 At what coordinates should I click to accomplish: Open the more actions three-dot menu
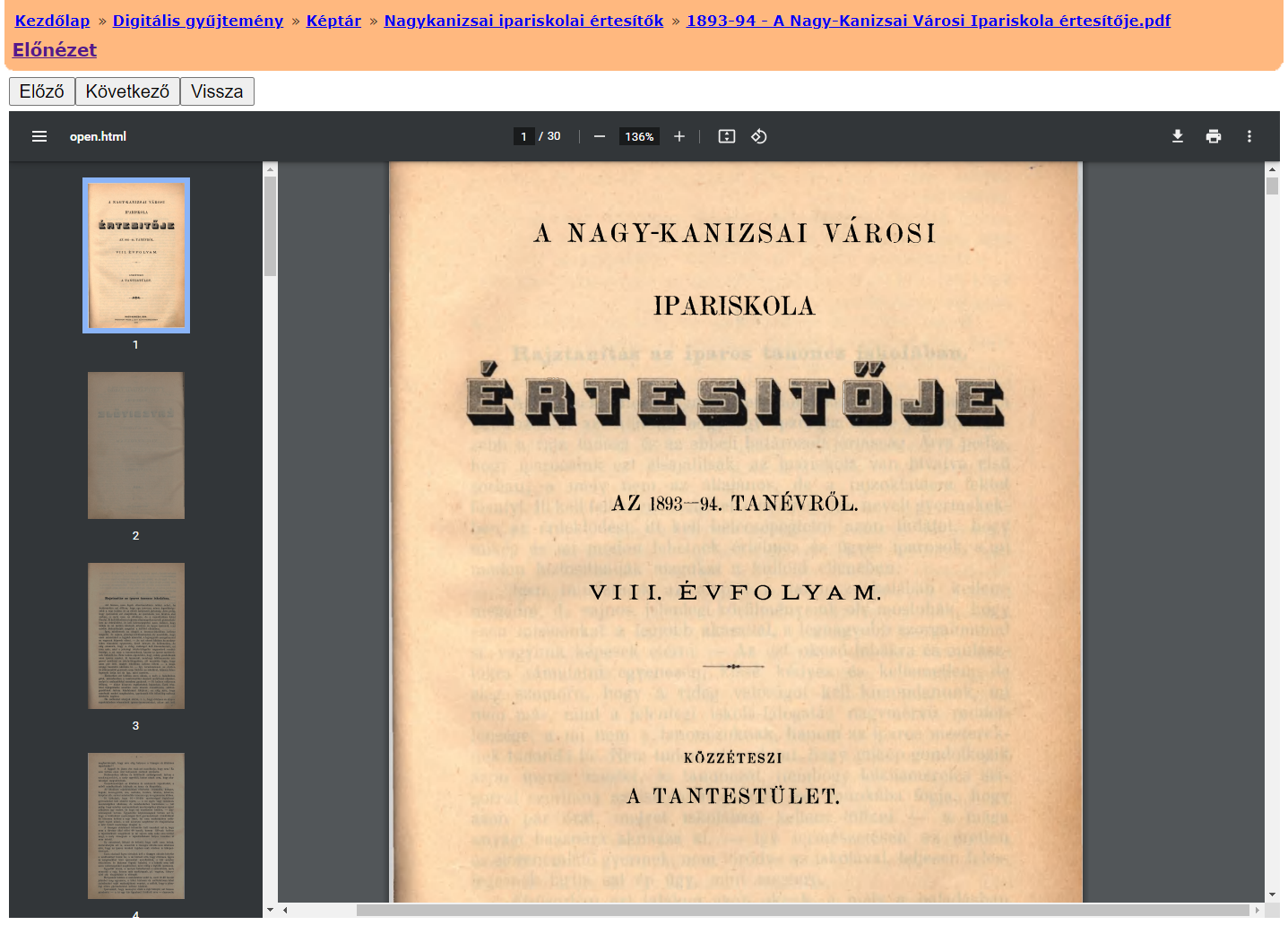(1249, 136)
